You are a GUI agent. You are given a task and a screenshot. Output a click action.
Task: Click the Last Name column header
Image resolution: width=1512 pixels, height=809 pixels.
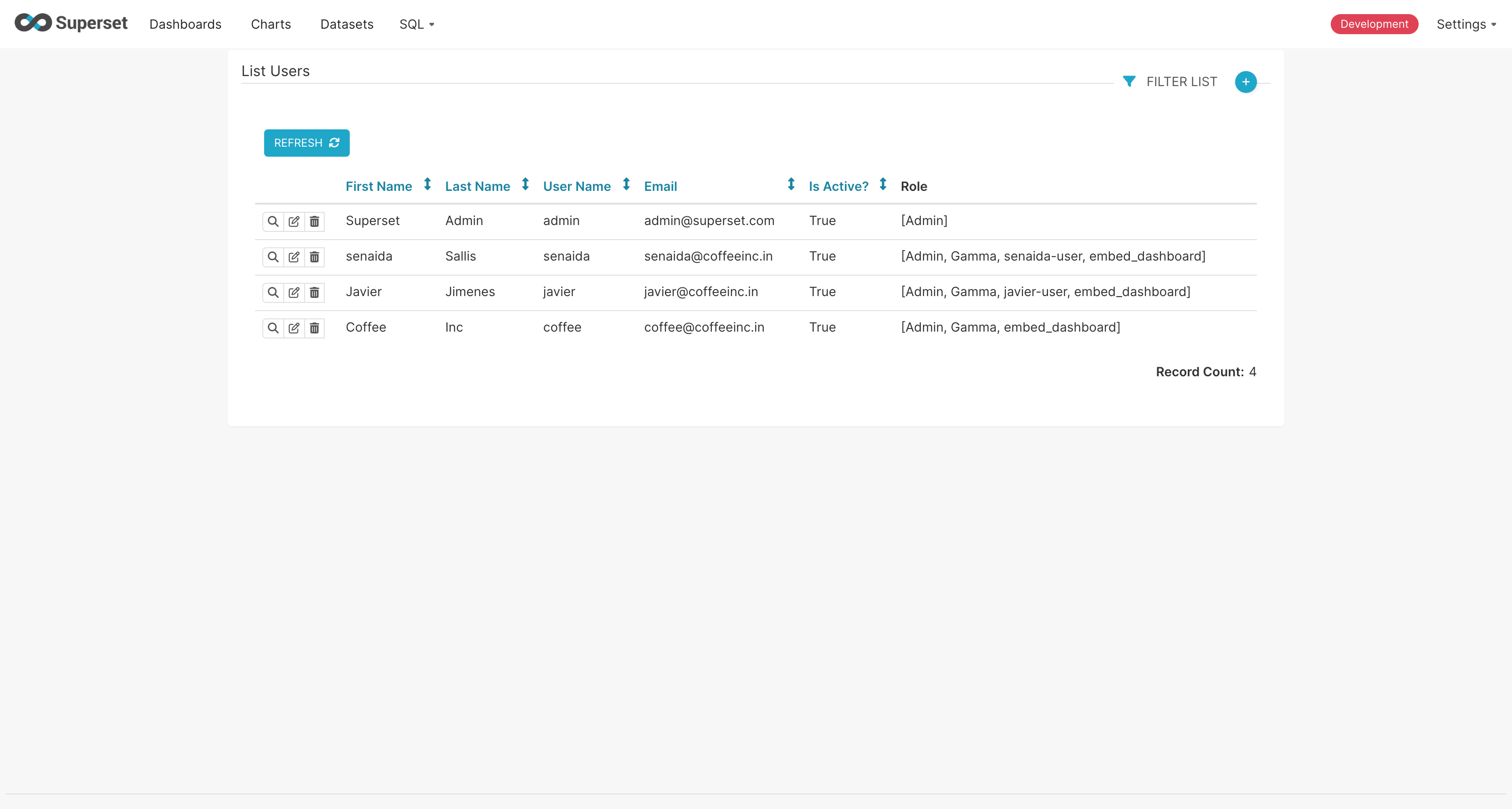click(x=478, y=186)
